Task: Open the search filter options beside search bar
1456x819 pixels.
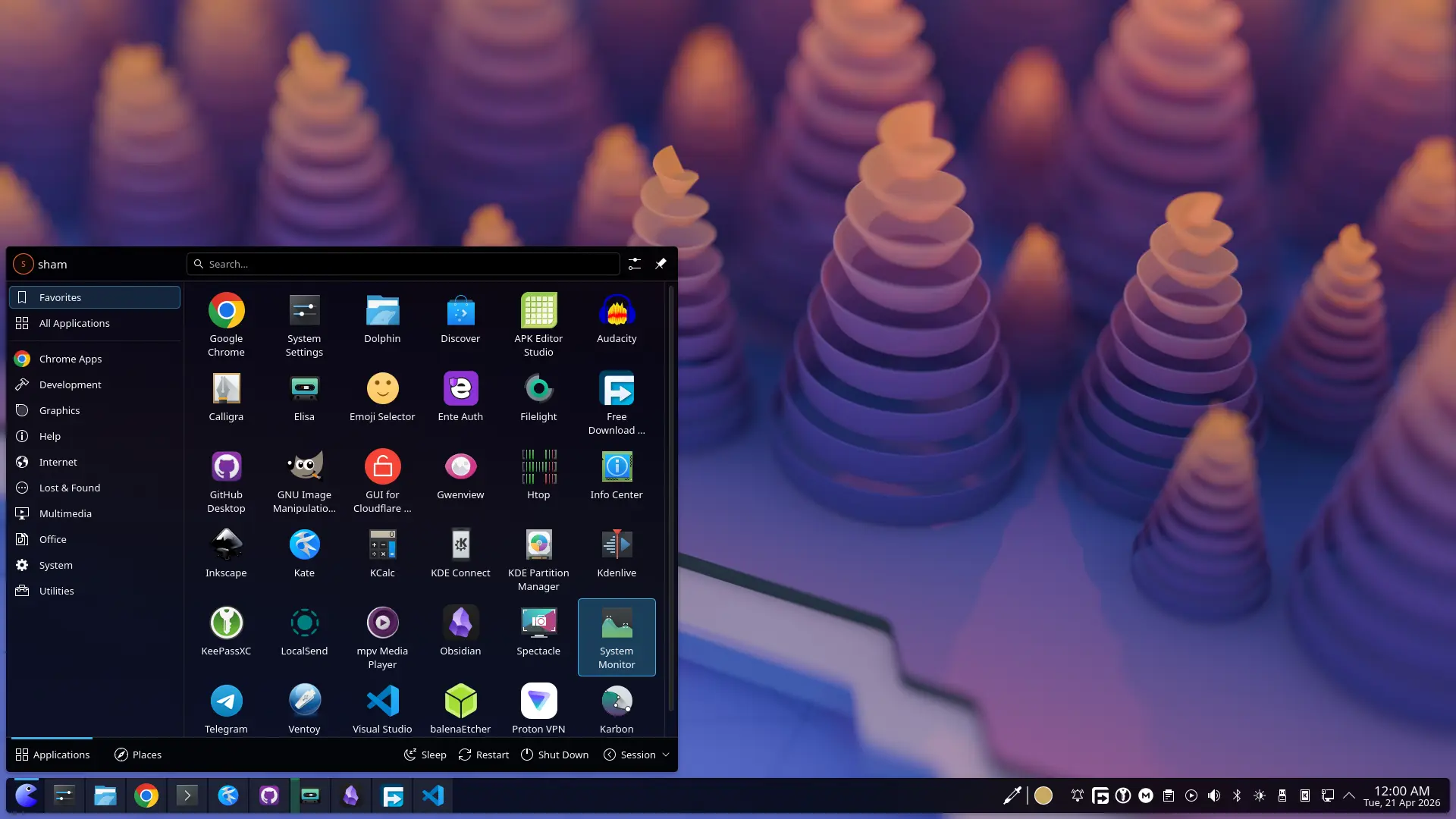Action: (x=635, y=263)
